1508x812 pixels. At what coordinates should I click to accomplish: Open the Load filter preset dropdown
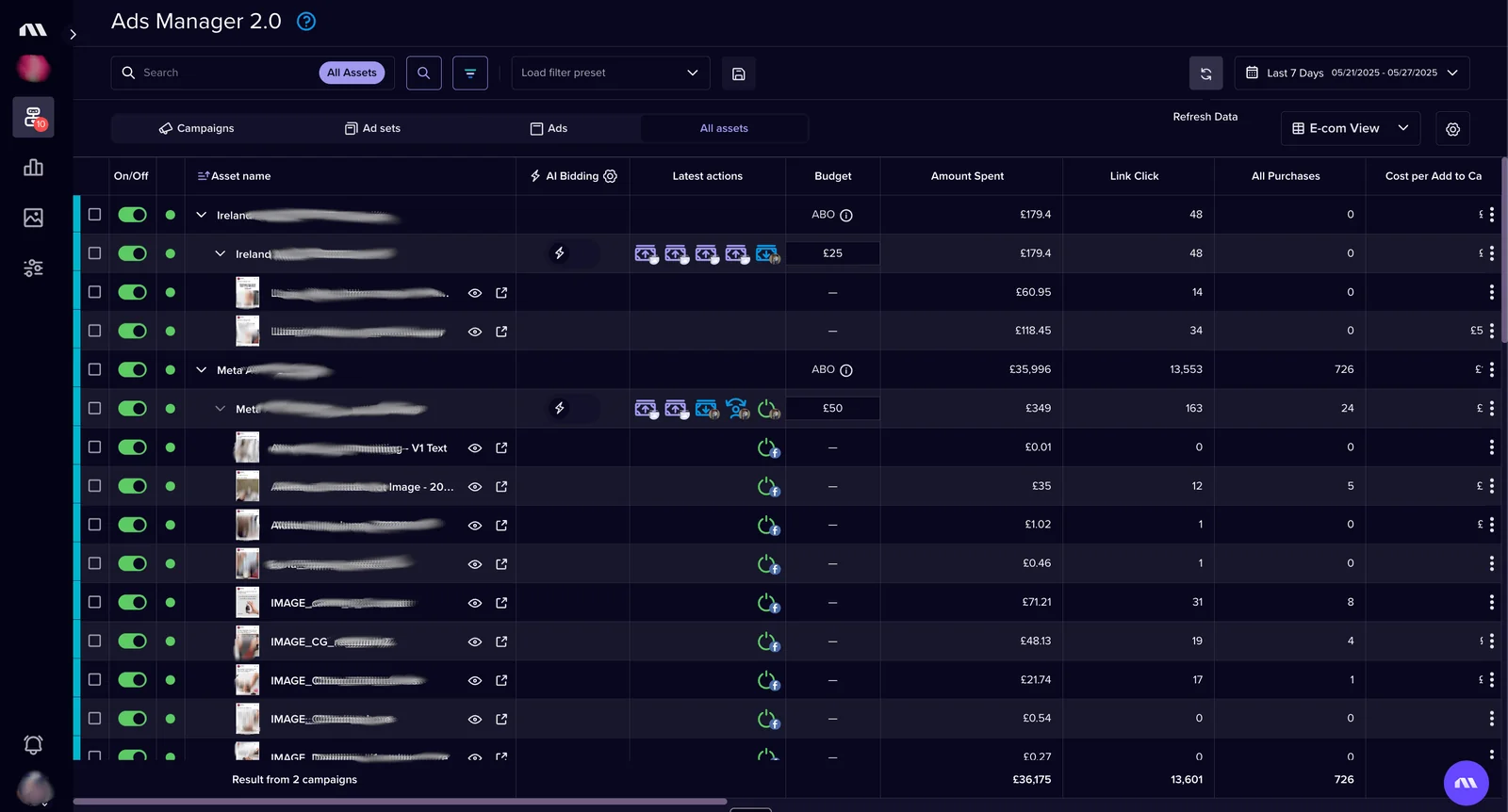(x=611, y=73)
